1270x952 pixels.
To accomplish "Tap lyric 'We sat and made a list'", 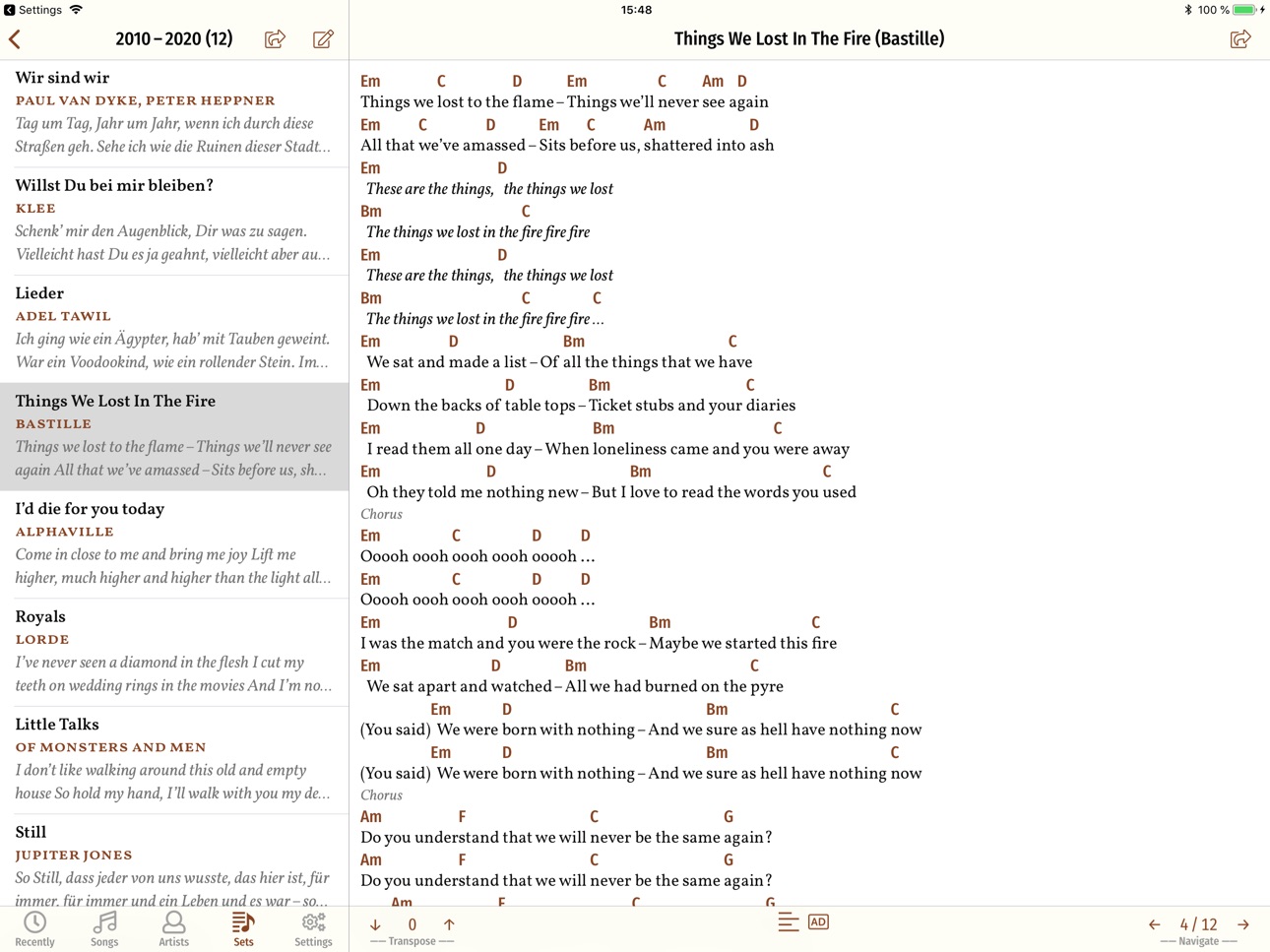I will pos(446,362).
